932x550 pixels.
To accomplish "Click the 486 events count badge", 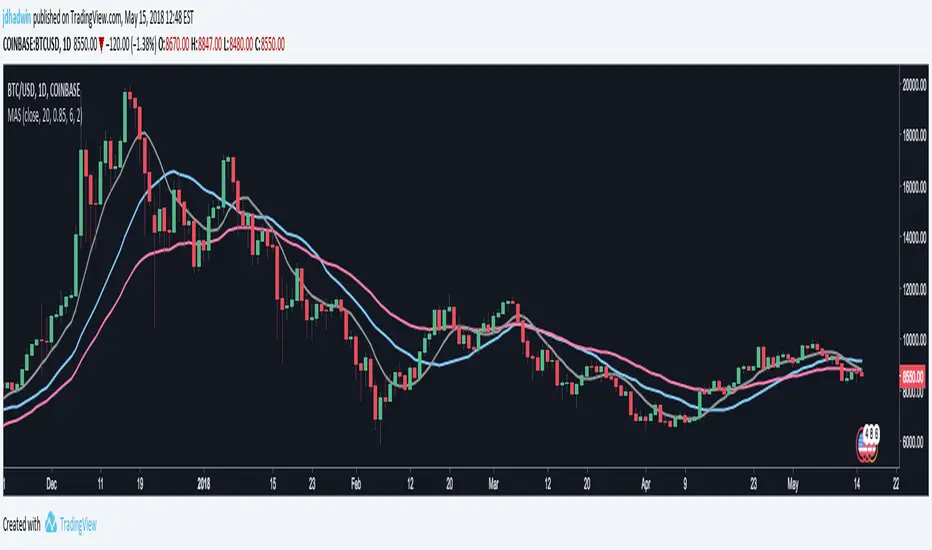I will coord(870,432).
